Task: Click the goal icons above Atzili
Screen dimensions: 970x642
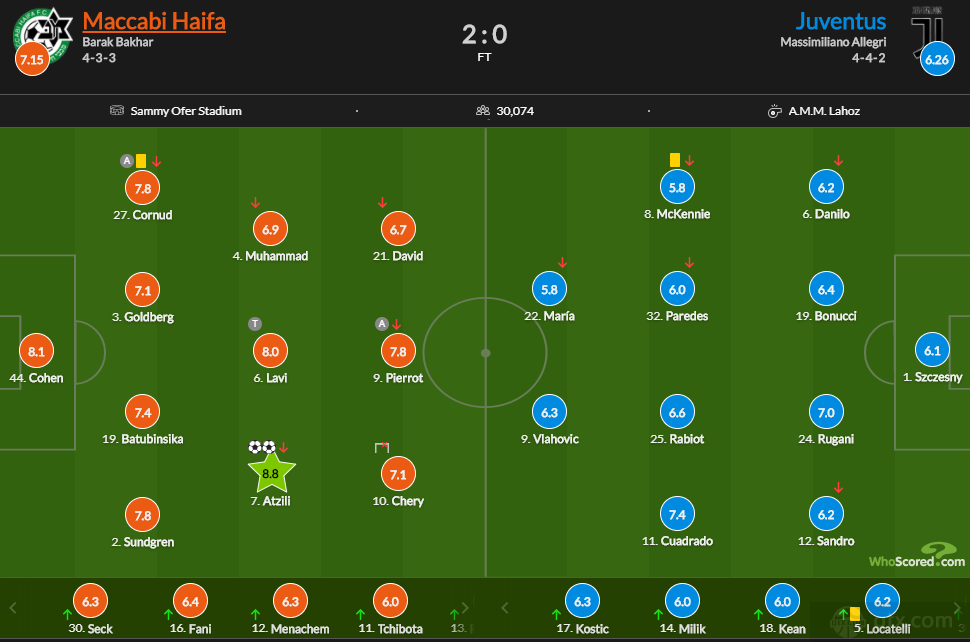Action: [x=262, y=447]
